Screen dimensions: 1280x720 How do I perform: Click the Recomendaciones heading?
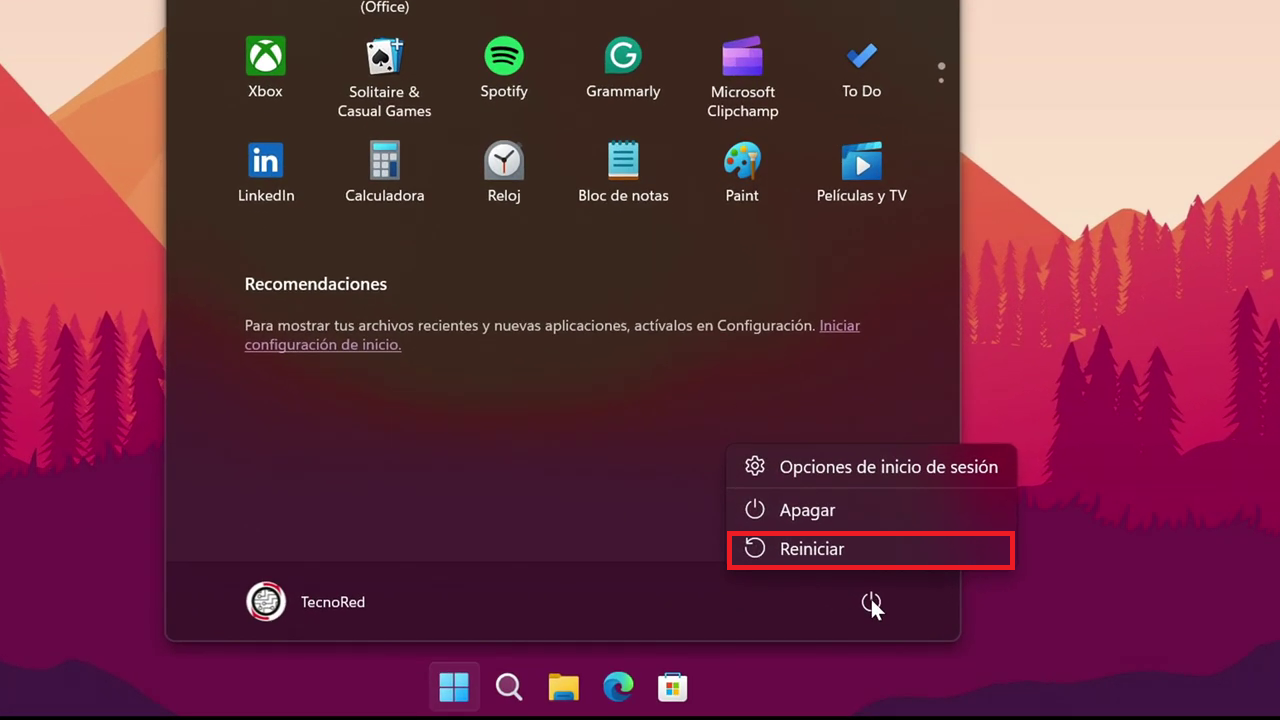tap(316, 284)
